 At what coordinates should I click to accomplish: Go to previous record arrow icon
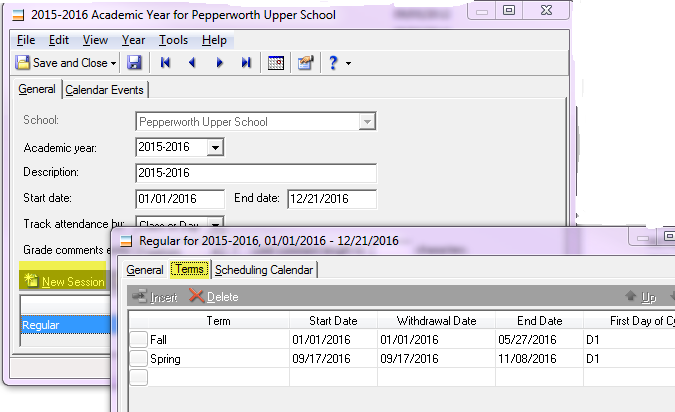point(192,63)
